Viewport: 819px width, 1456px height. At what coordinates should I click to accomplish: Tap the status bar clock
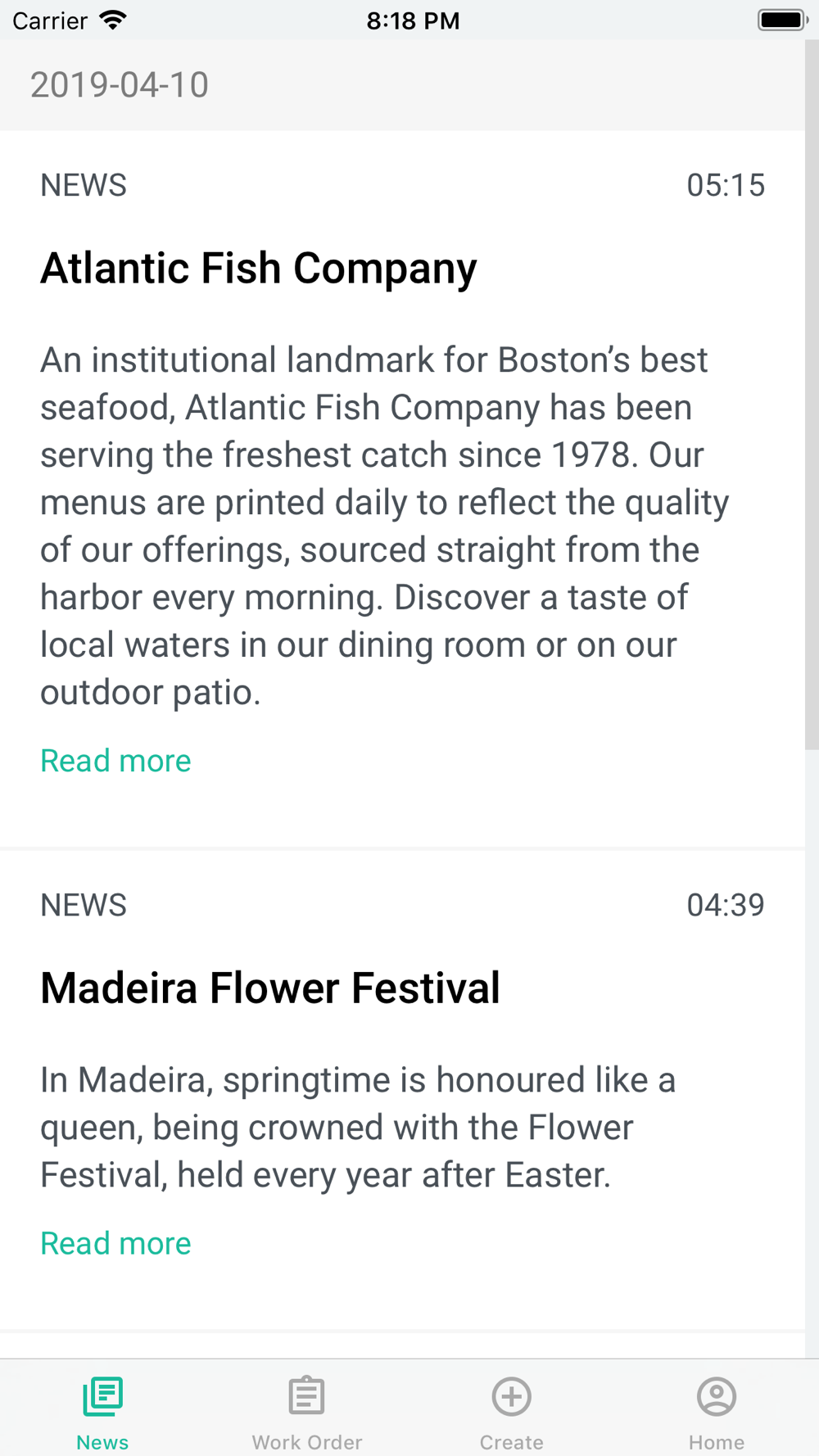[413, 20]
